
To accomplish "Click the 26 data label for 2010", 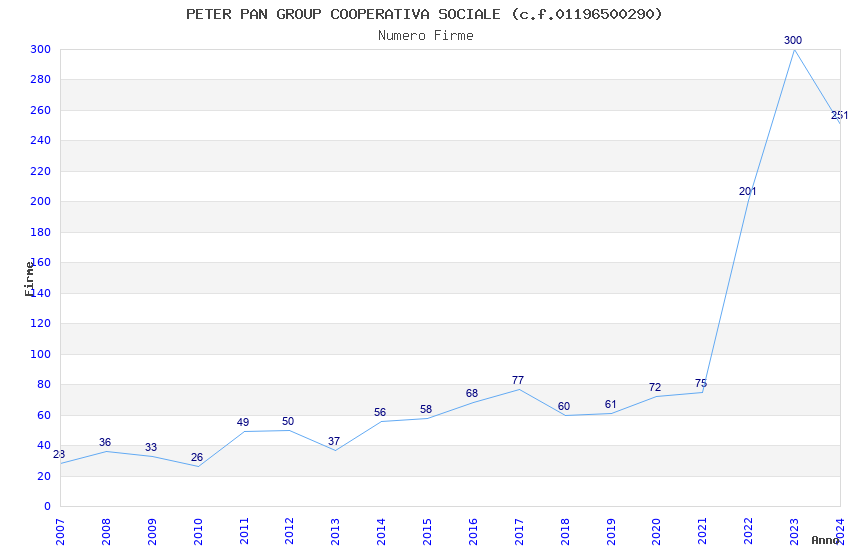I will coord(197,457).
